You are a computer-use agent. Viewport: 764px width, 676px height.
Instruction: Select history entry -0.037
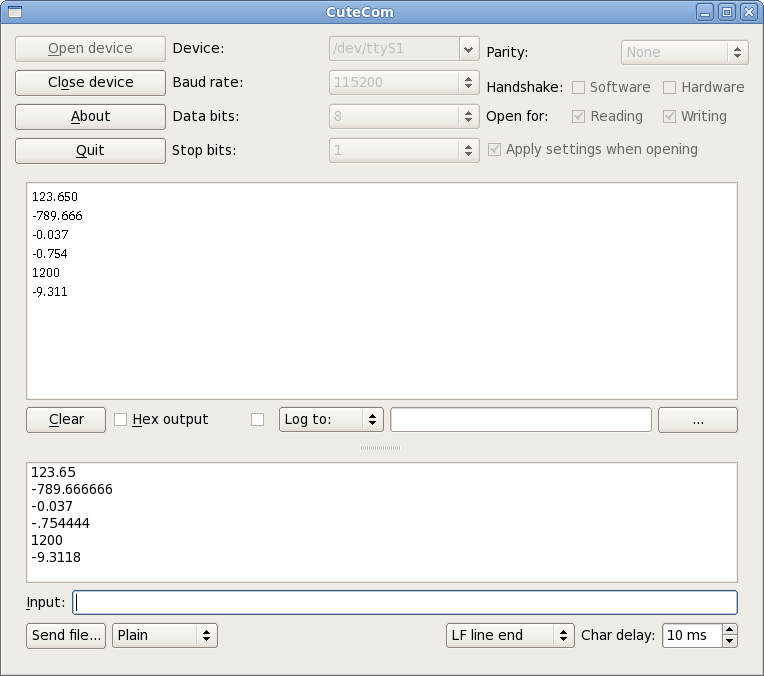[52, 506]
